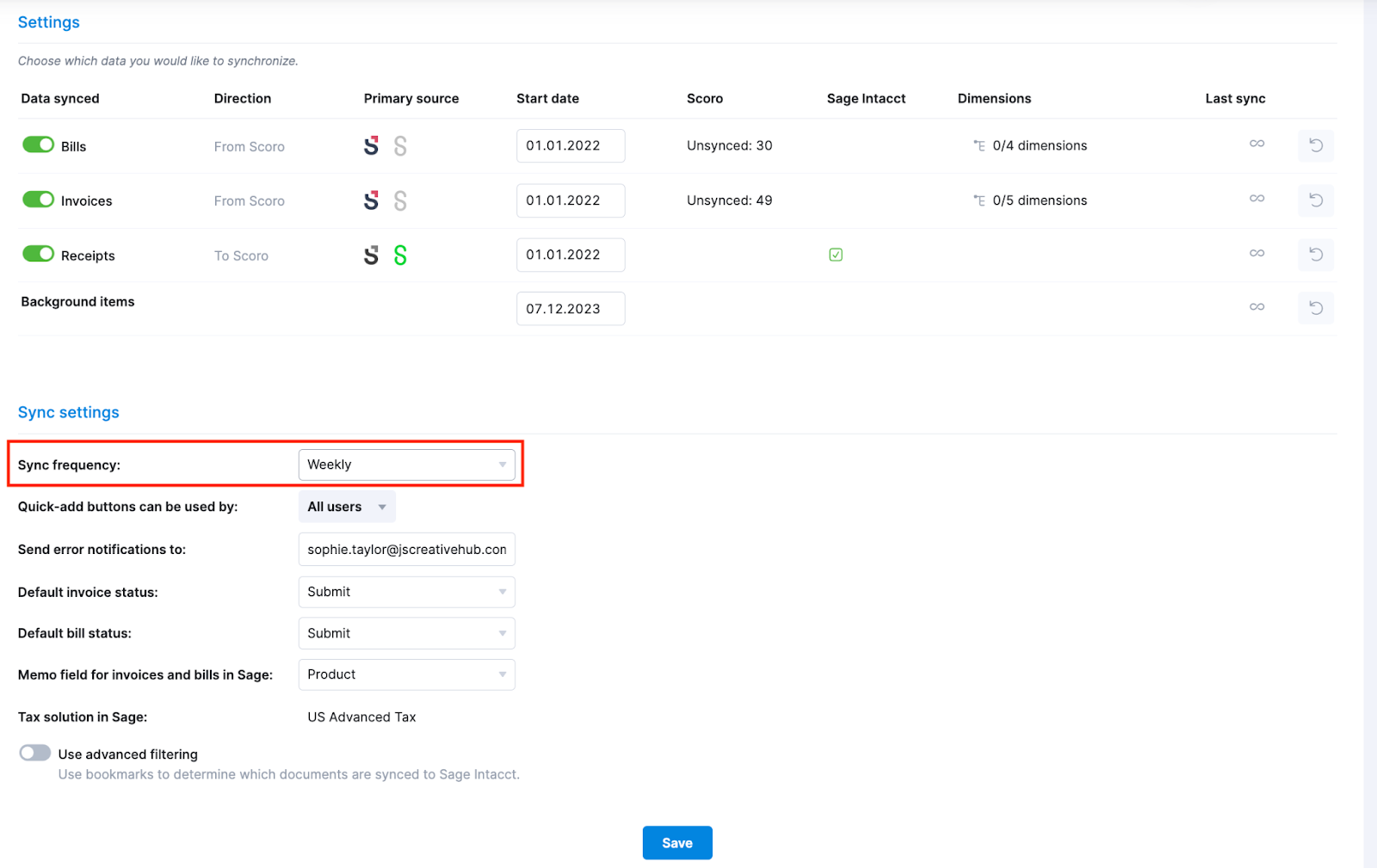This screenshot has height=868, width=1377.
Task: Open the Sync settings section heading
Action: (68, 412)
